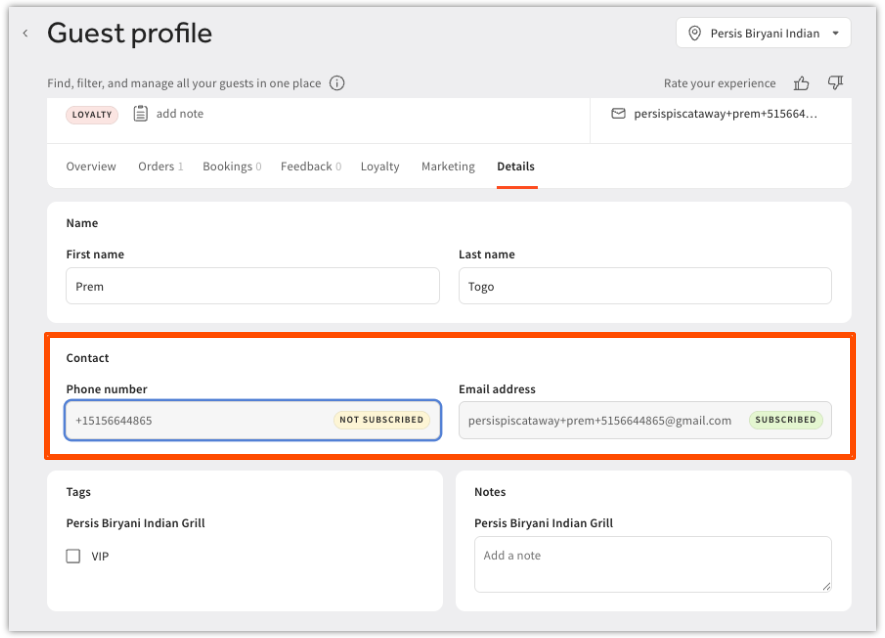Click the add note clipboard icon

pyautogui.click(x=141, y=114)
